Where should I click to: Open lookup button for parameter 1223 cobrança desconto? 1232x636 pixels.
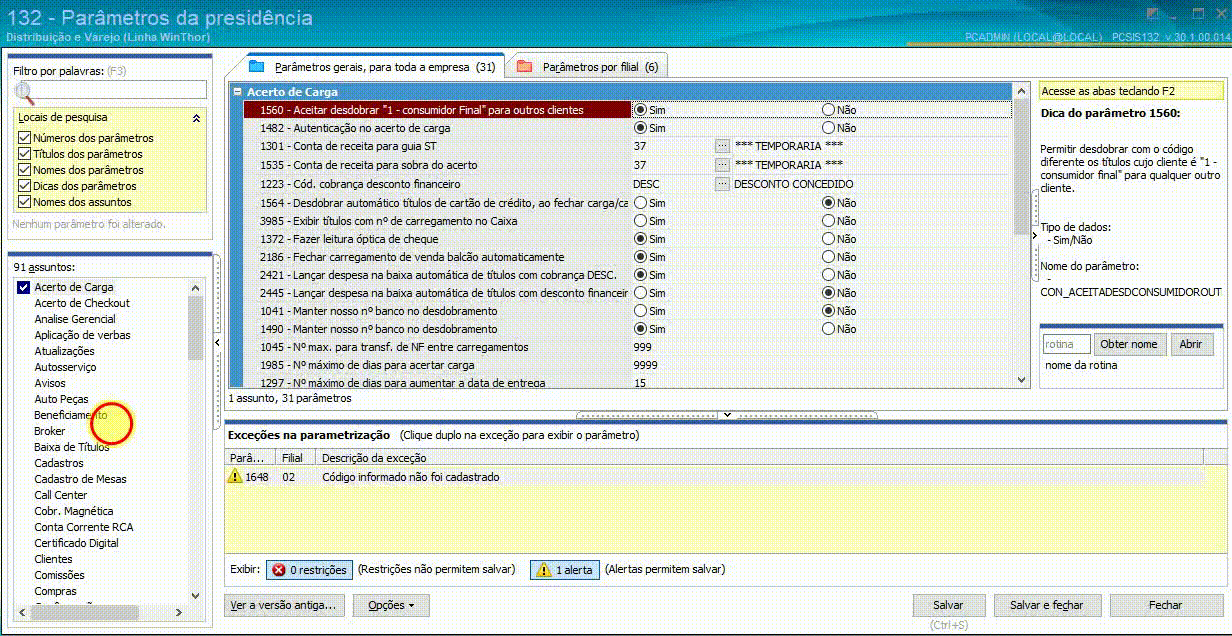pos(722,183)
